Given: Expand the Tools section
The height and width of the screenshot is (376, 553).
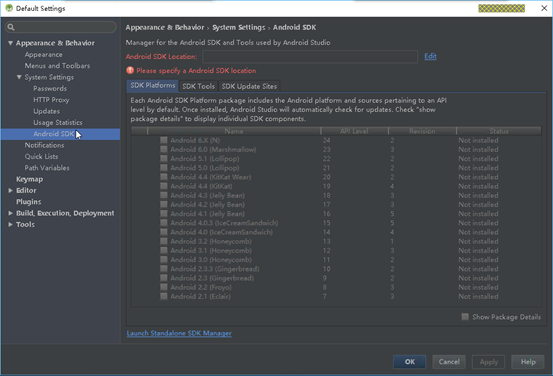Looking at the screenshot, I should [x=10, y=224].
